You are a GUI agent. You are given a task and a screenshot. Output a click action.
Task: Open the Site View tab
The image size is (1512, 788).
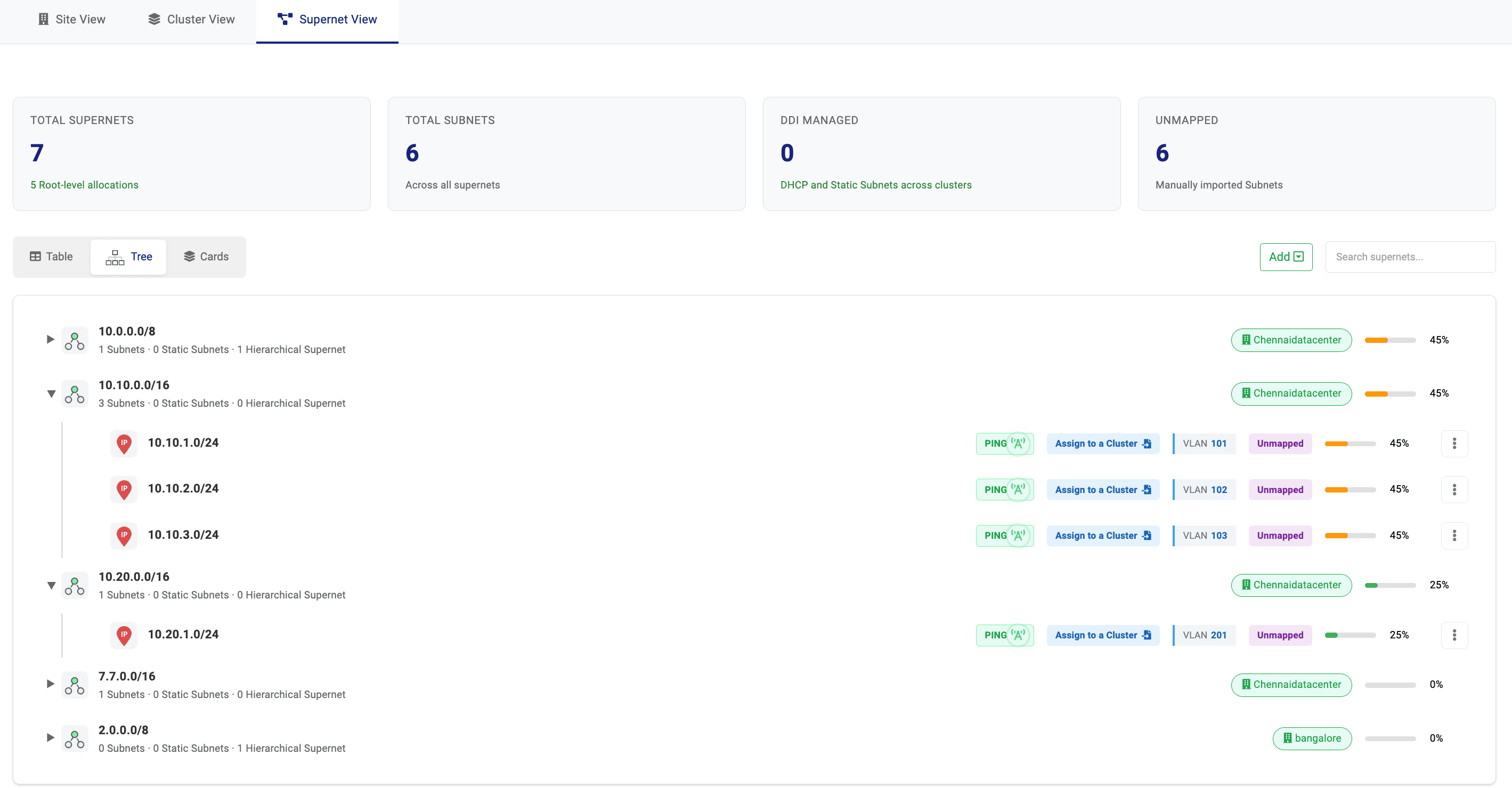(x=71, y=19)
